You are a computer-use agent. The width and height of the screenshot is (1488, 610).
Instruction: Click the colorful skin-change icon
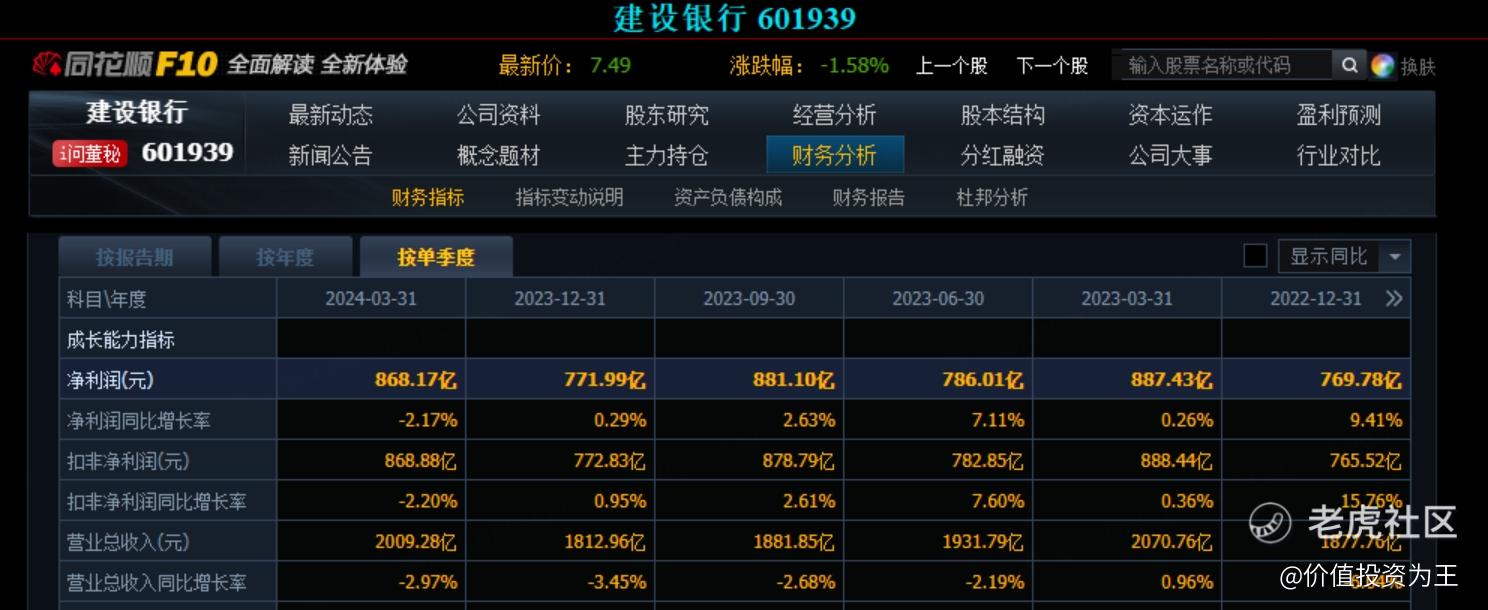[x=1383, y=66]
